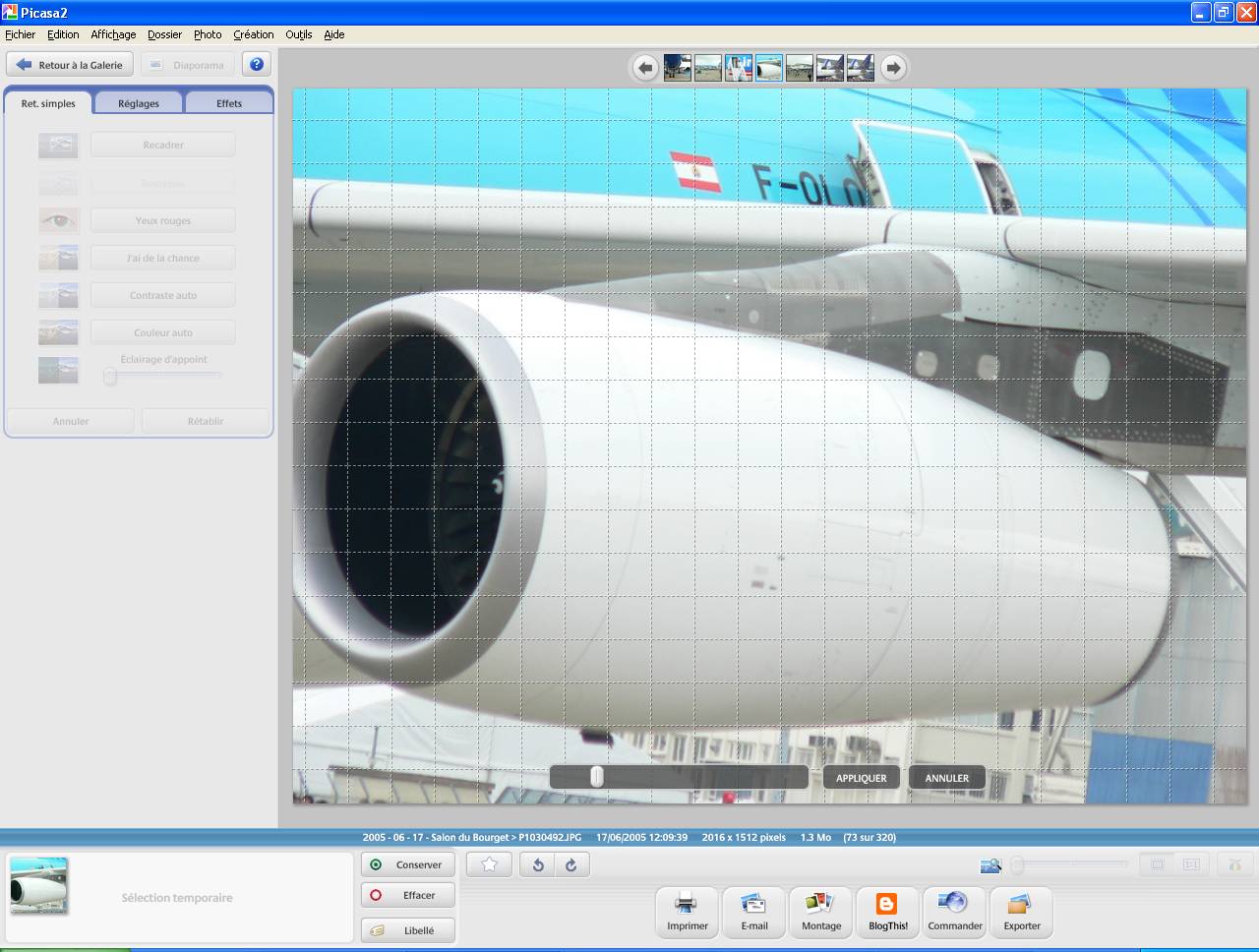Select the Ret. simples tab

(48, 103)
